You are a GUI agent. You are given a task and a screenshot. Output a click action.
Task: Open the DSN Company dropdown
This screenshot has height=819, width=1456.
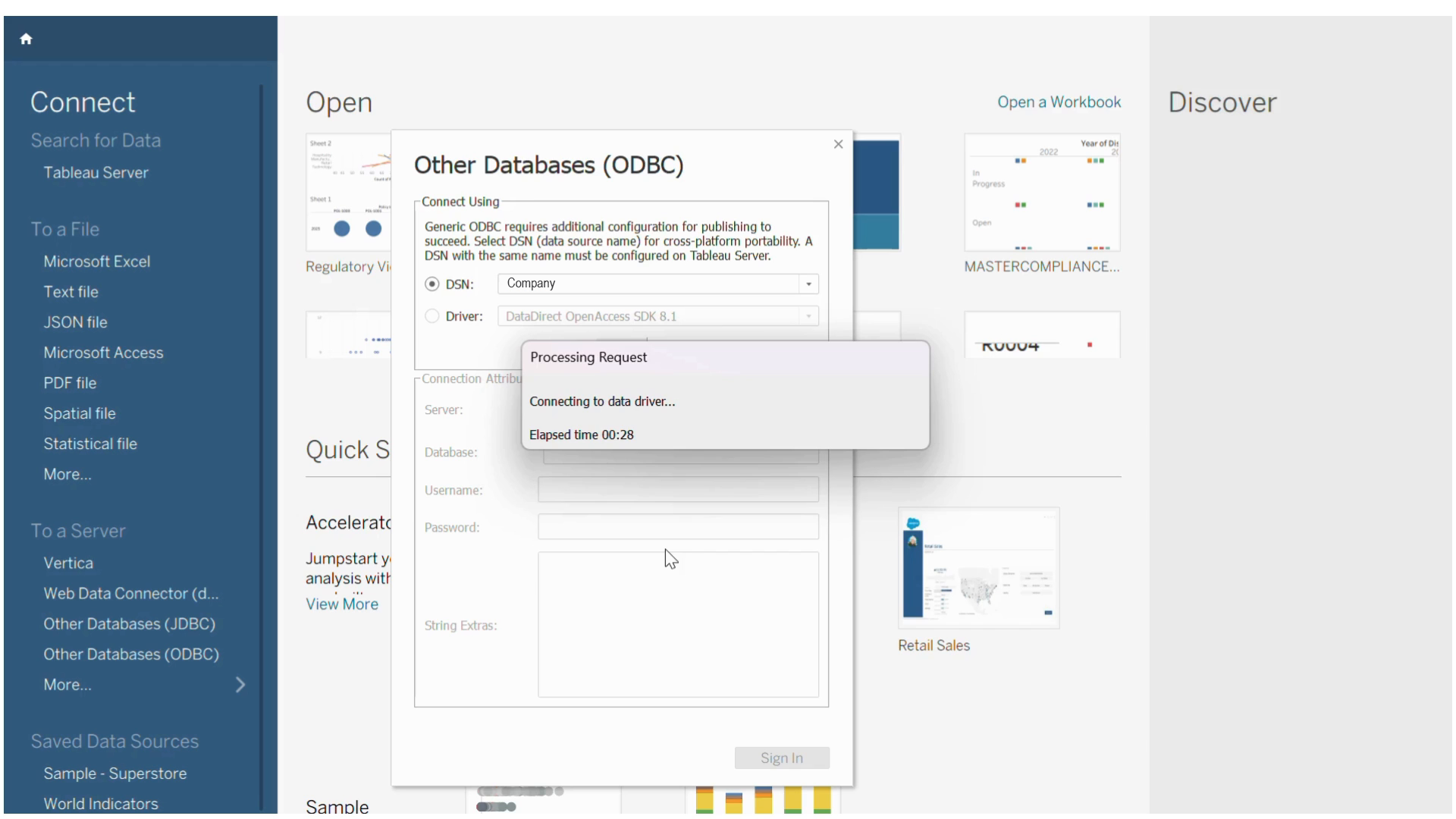pos(808,284)
